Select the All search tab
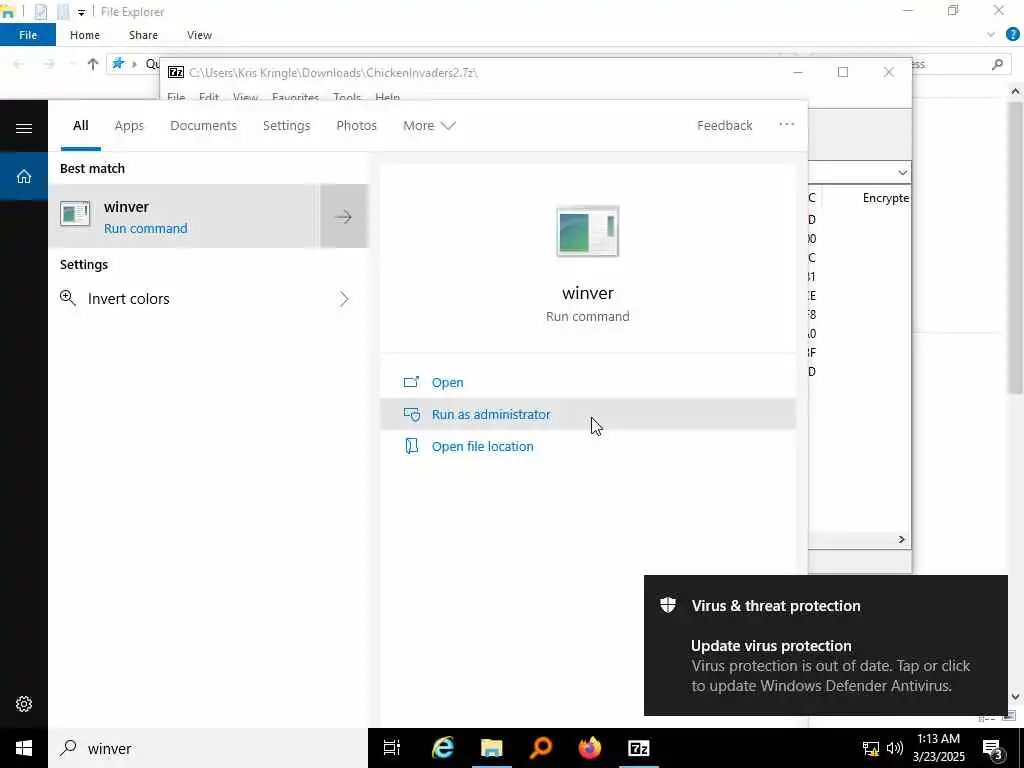Screen dimensions: 1024x768 [x=81, y=125]
